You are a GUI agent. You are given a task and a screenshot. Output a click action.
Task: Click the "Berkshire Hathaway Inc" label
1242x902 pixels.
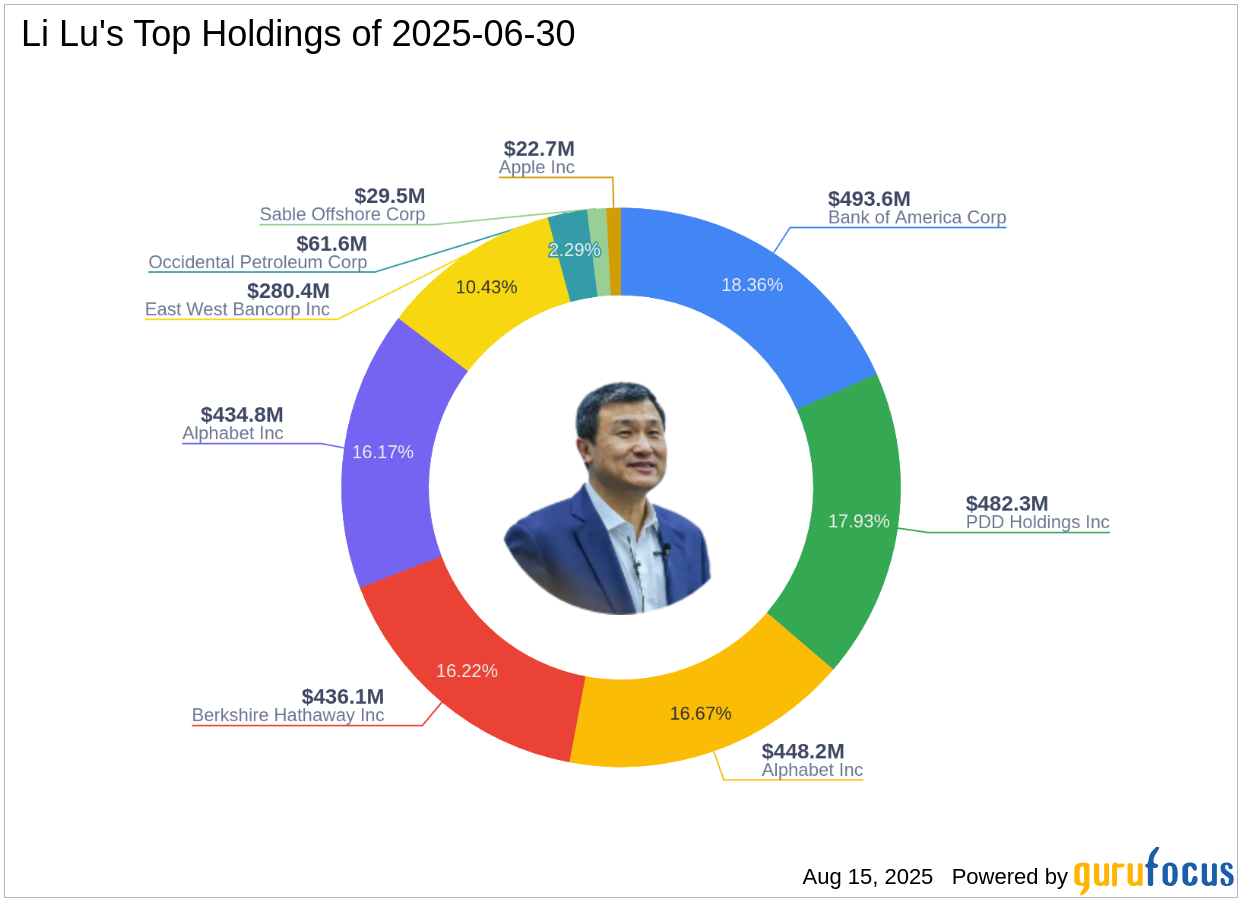pos(288,715)
